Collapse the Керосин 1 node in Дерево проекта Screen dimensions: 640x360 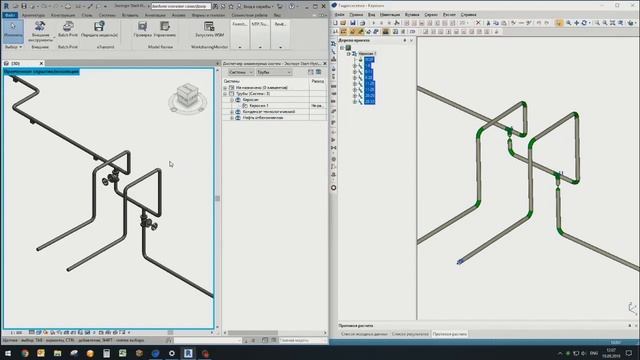tap(348, 53)
